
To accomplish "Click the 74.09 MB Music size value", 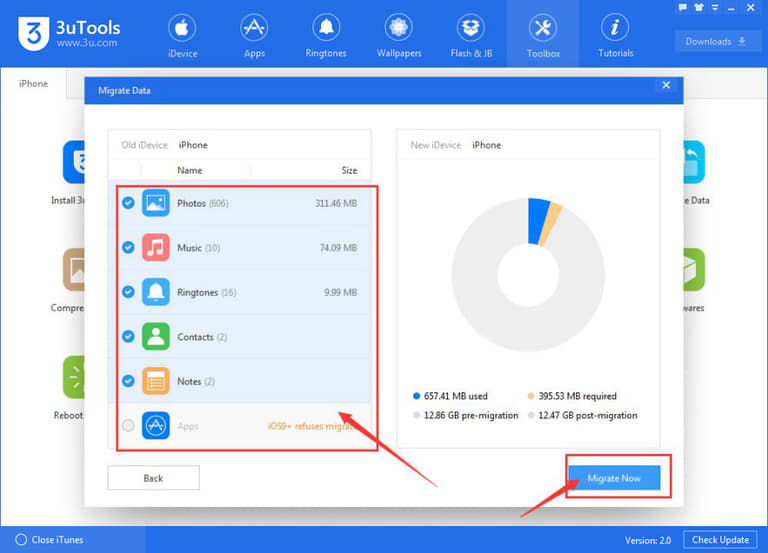I will click(x=338, y=248).
